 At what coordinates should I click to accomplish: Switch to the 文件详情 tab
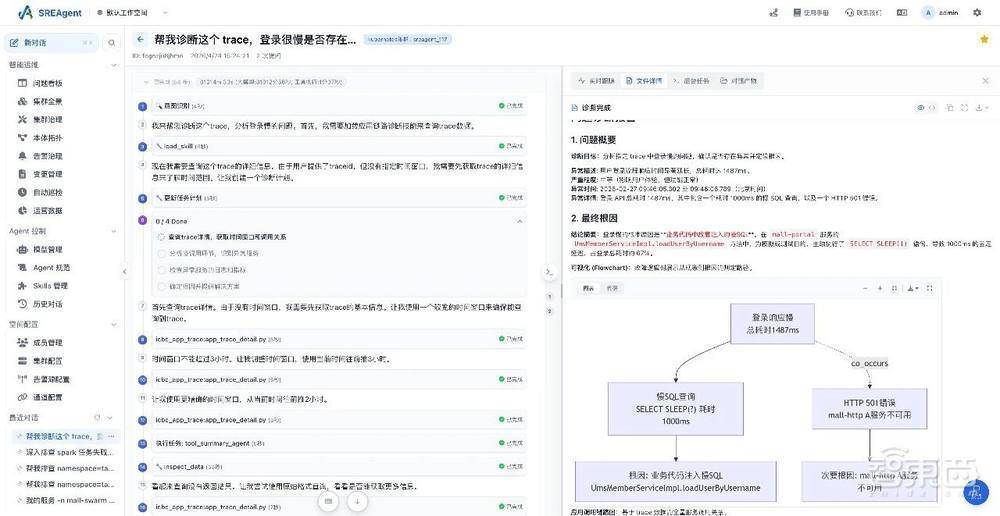pos(644,81)
